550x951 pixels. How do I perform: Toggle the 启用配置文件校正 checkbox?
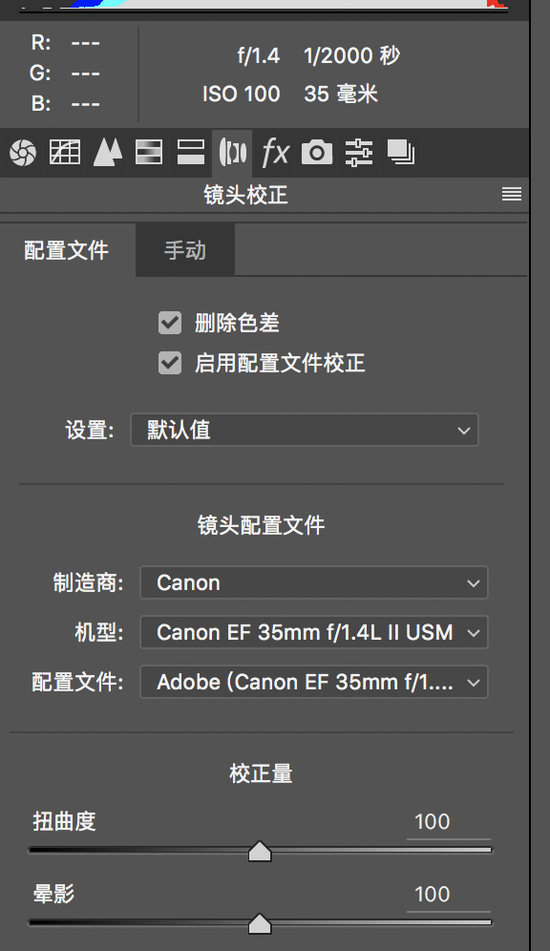pos(170,363)
